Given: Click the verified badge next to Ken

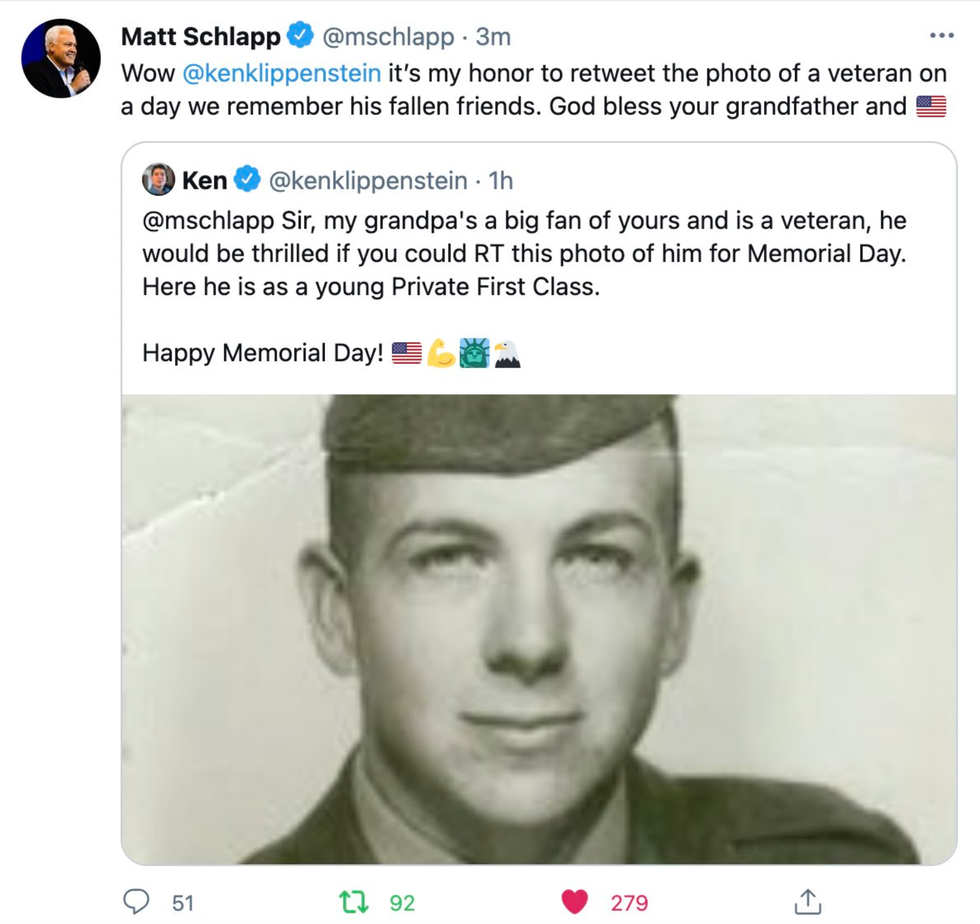Looking at the screenshot, I should (246, 180).
